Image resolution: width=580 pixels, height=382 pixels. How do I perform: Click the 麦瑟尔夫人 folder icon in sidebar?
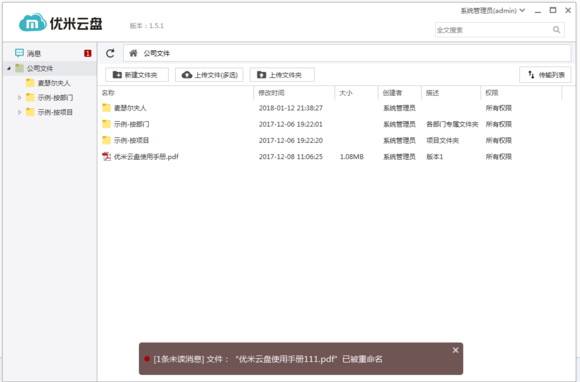(30, 83)
